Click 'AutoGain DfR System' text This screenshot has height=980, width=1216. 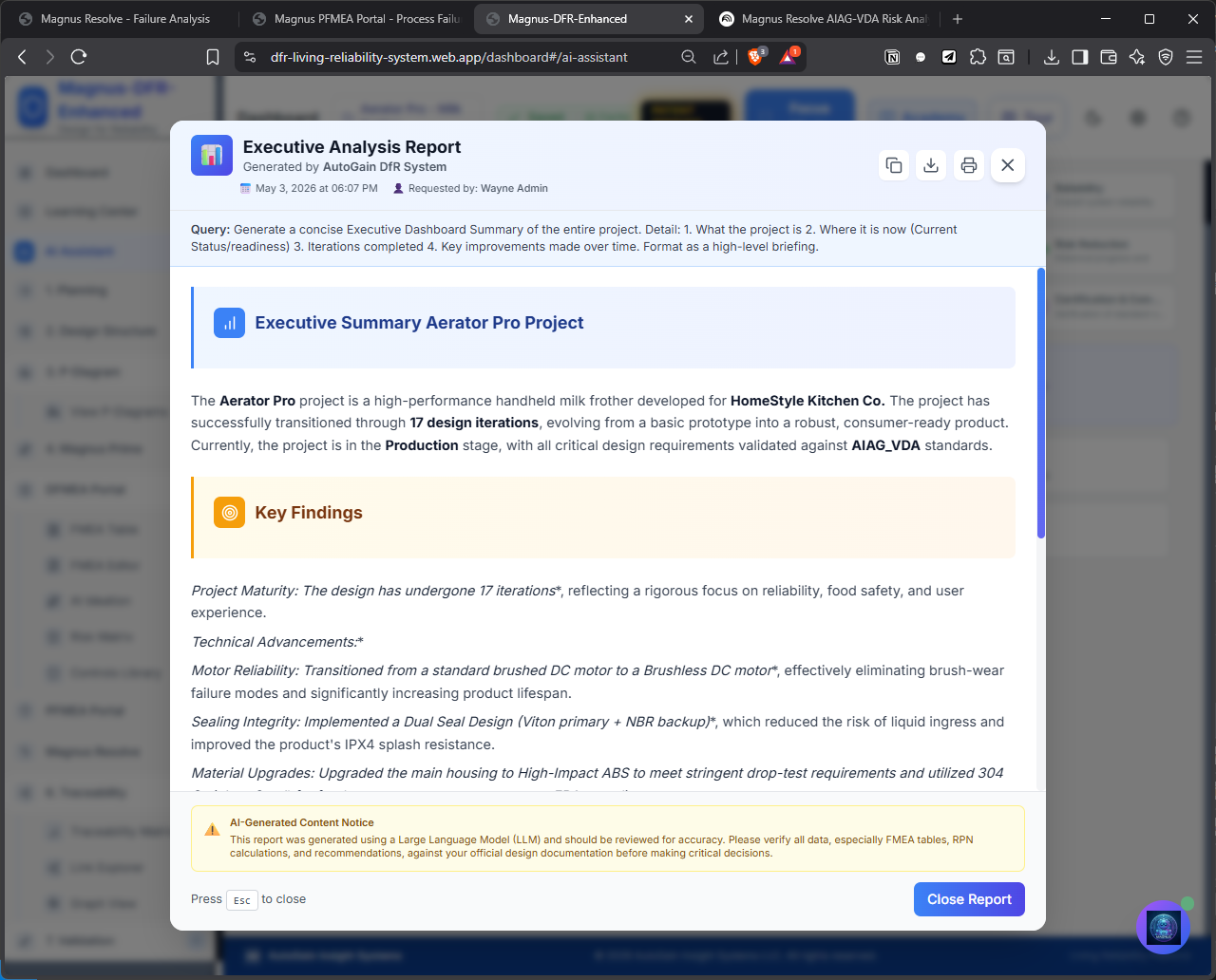pyautogui.click(x=385, y=167)
